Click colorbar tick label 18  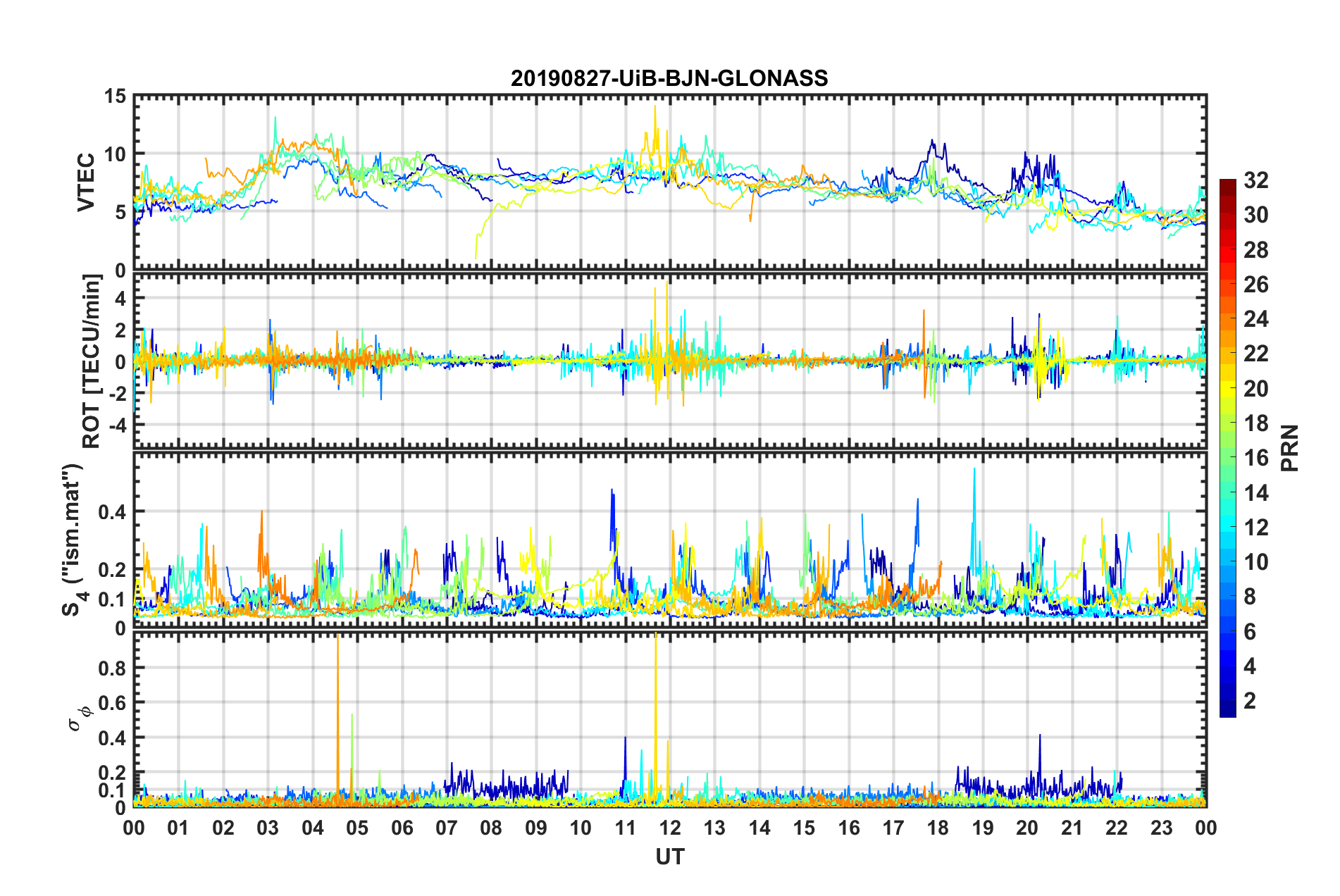pyautogui.click(x=1255, y=423)
